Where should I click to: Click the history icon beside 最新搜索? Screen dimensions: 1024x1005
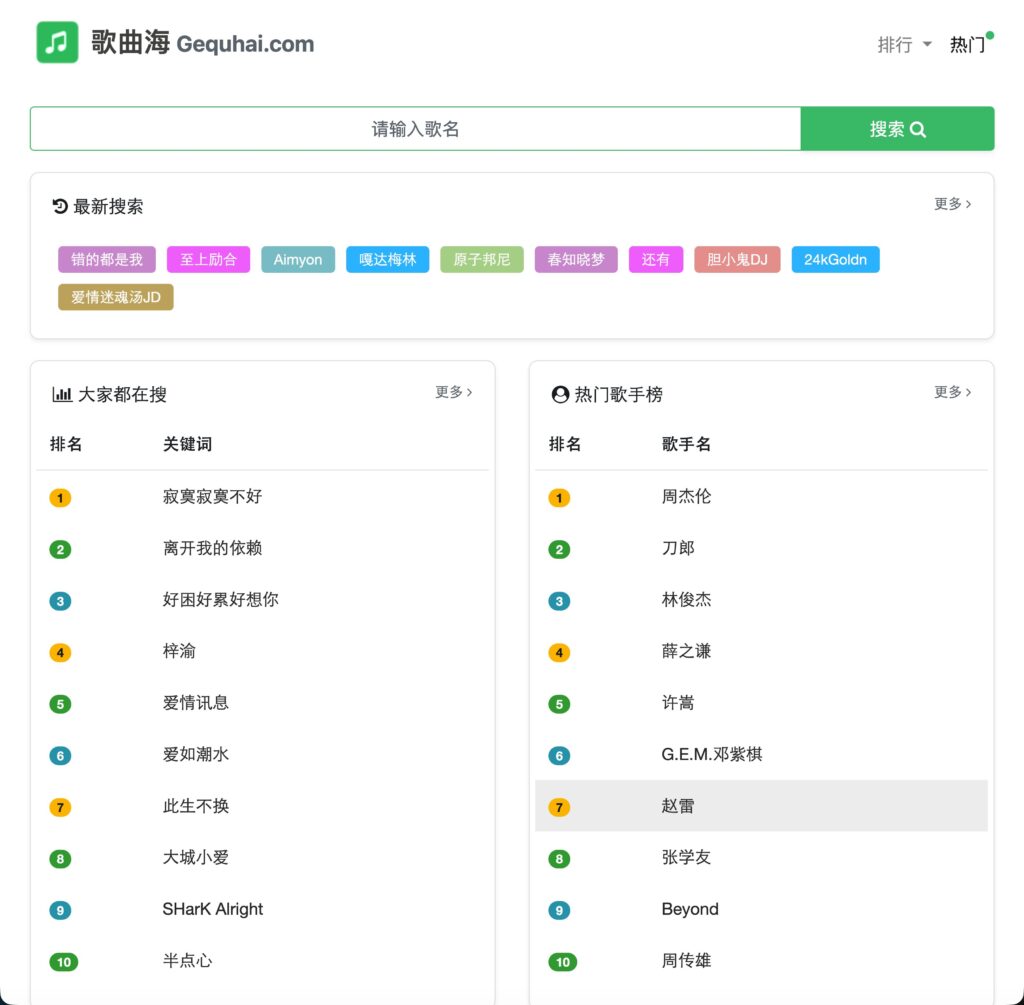point(59,206)
